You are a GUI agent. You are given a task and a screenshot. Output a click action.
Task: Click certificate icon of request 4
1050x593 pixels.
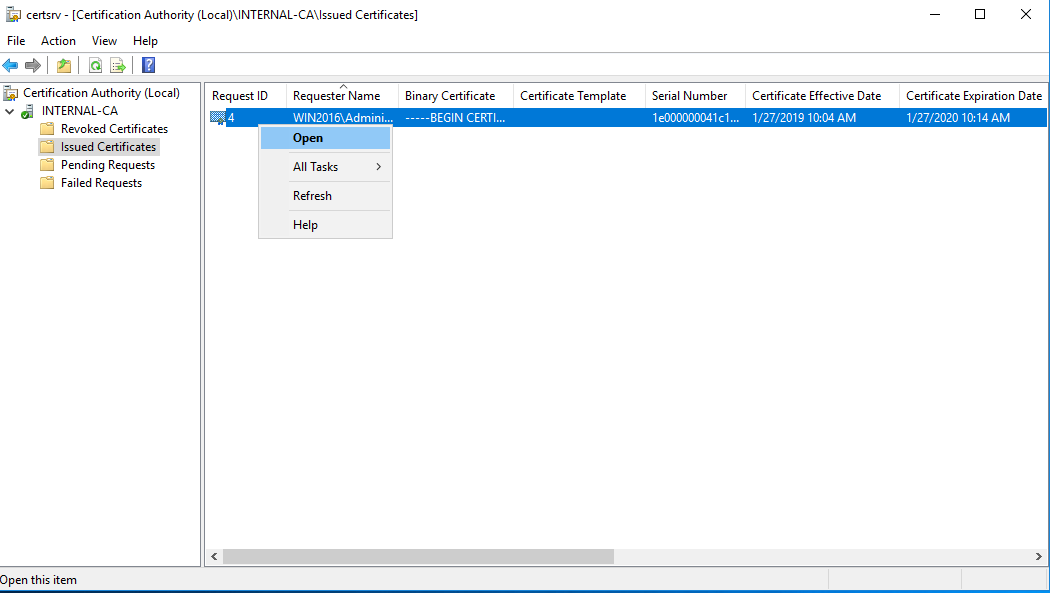click(217, 118)
